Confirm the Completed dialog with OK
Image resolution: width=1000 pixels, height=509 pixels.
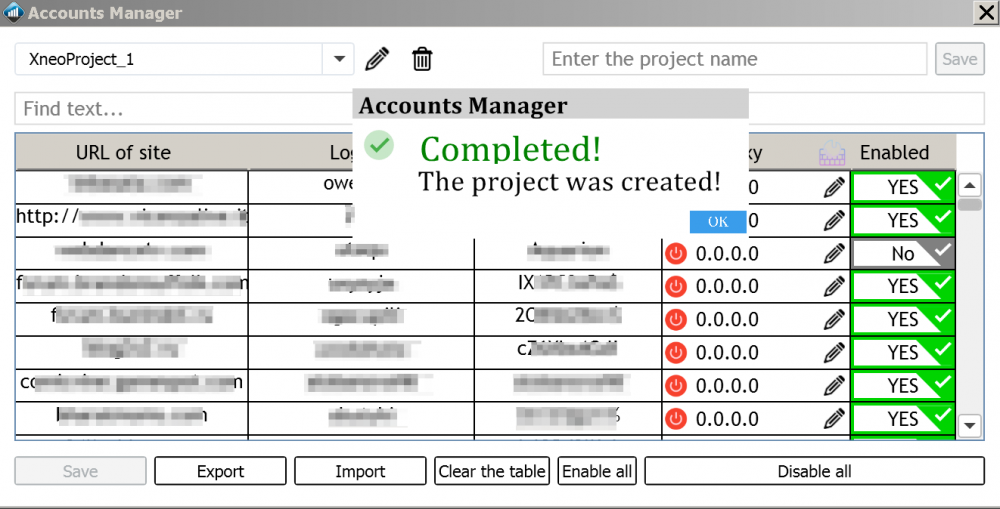pos(718,221)
